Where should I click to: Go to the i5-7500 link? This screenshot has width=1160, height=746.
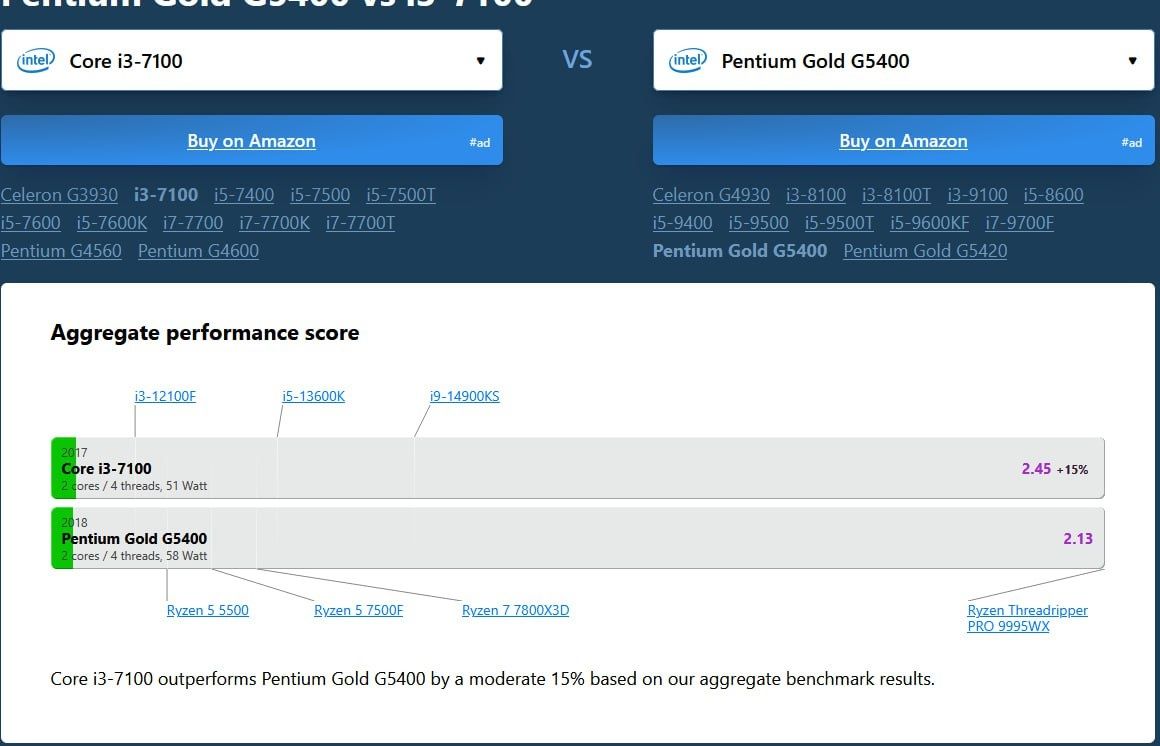pos(320,195)
